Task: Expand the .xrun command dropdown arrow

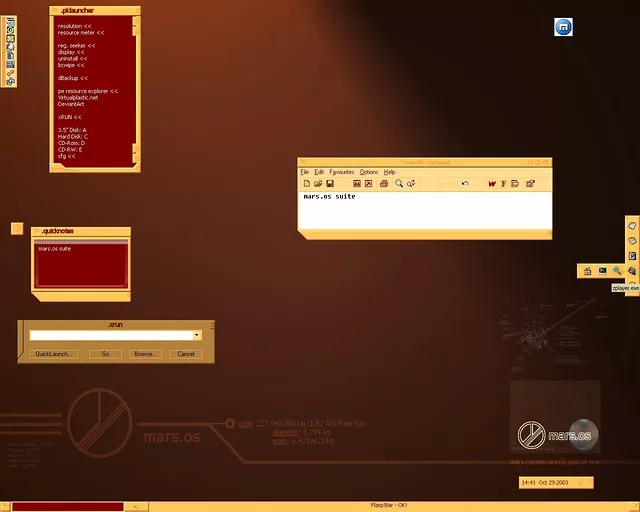Action: click(x=197, y=336)
